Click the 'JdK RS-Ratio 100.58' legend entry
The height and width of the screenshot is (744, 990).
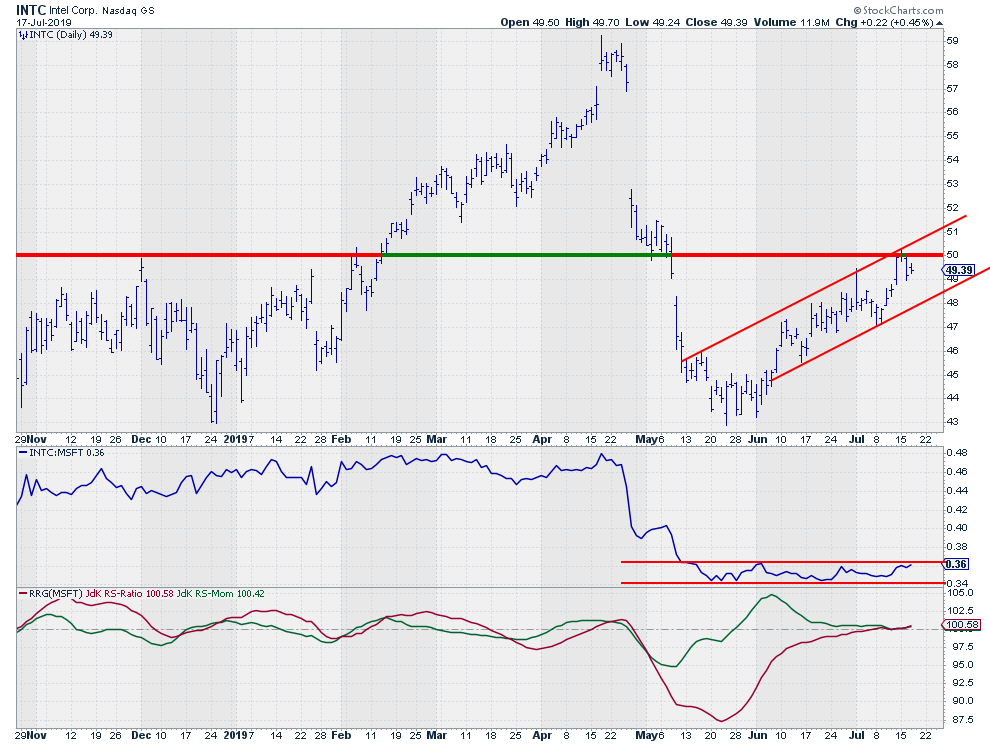129,594
